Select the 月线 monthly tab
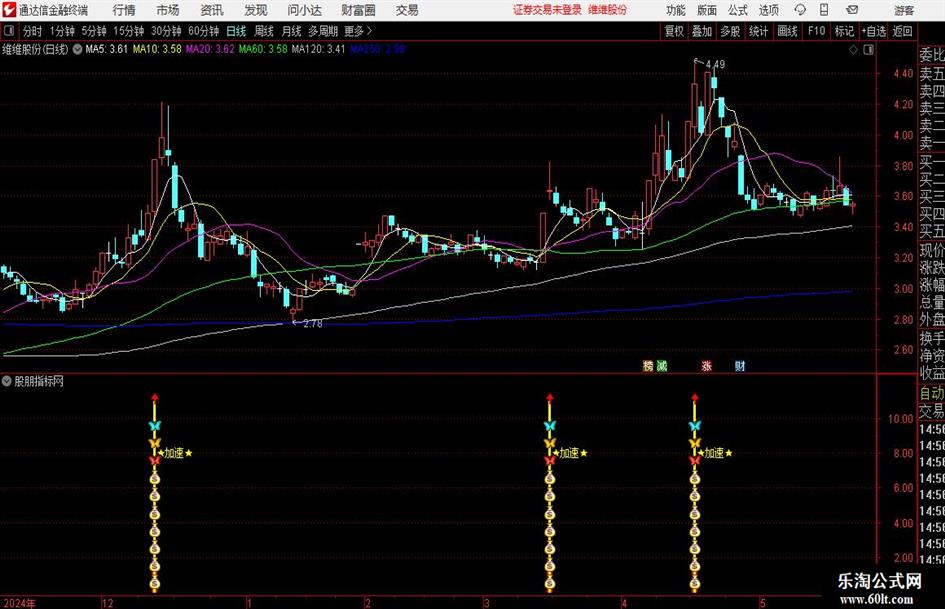945x609 pixels. pyautogui.click(x=292, y=31)
